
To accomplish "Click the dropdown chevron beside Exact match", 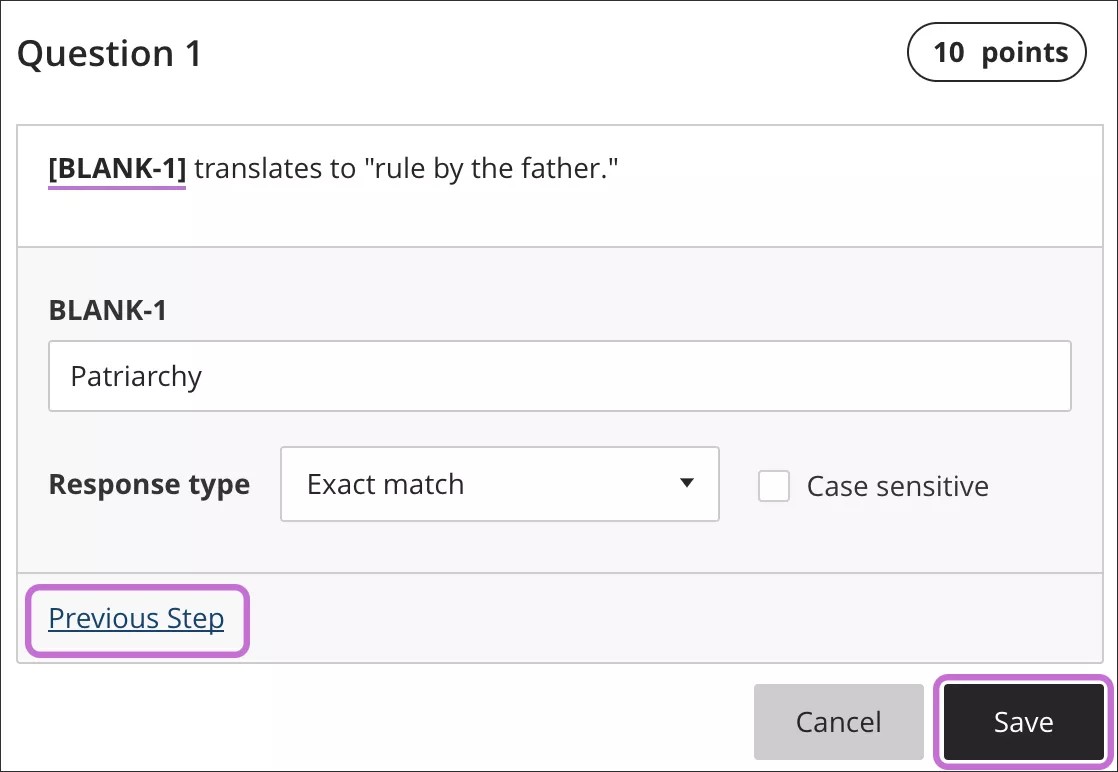I will click(687, 484).
